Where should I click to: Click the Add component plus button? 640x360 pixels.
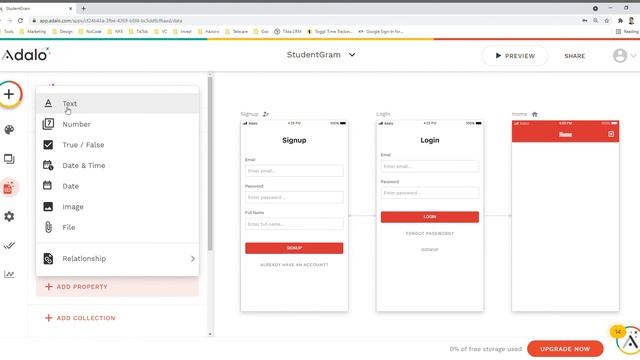pyautogui.click(x=9, y=94)
